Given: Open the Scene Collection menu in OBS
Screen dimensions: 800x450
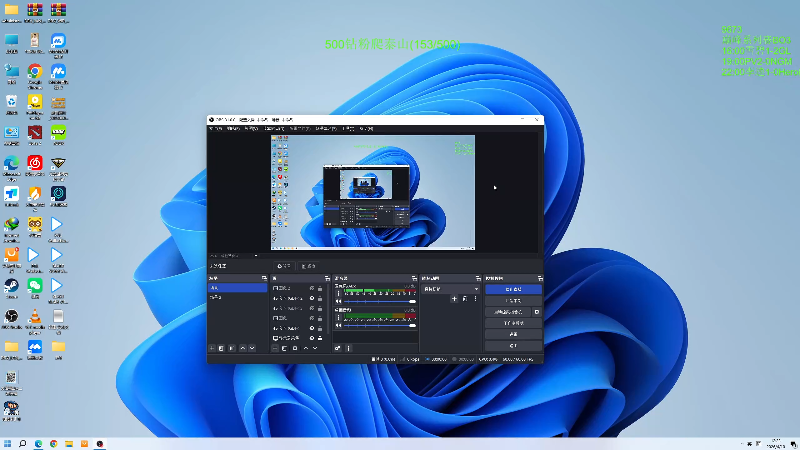Looking at the screenshot, I should (326, 129).
